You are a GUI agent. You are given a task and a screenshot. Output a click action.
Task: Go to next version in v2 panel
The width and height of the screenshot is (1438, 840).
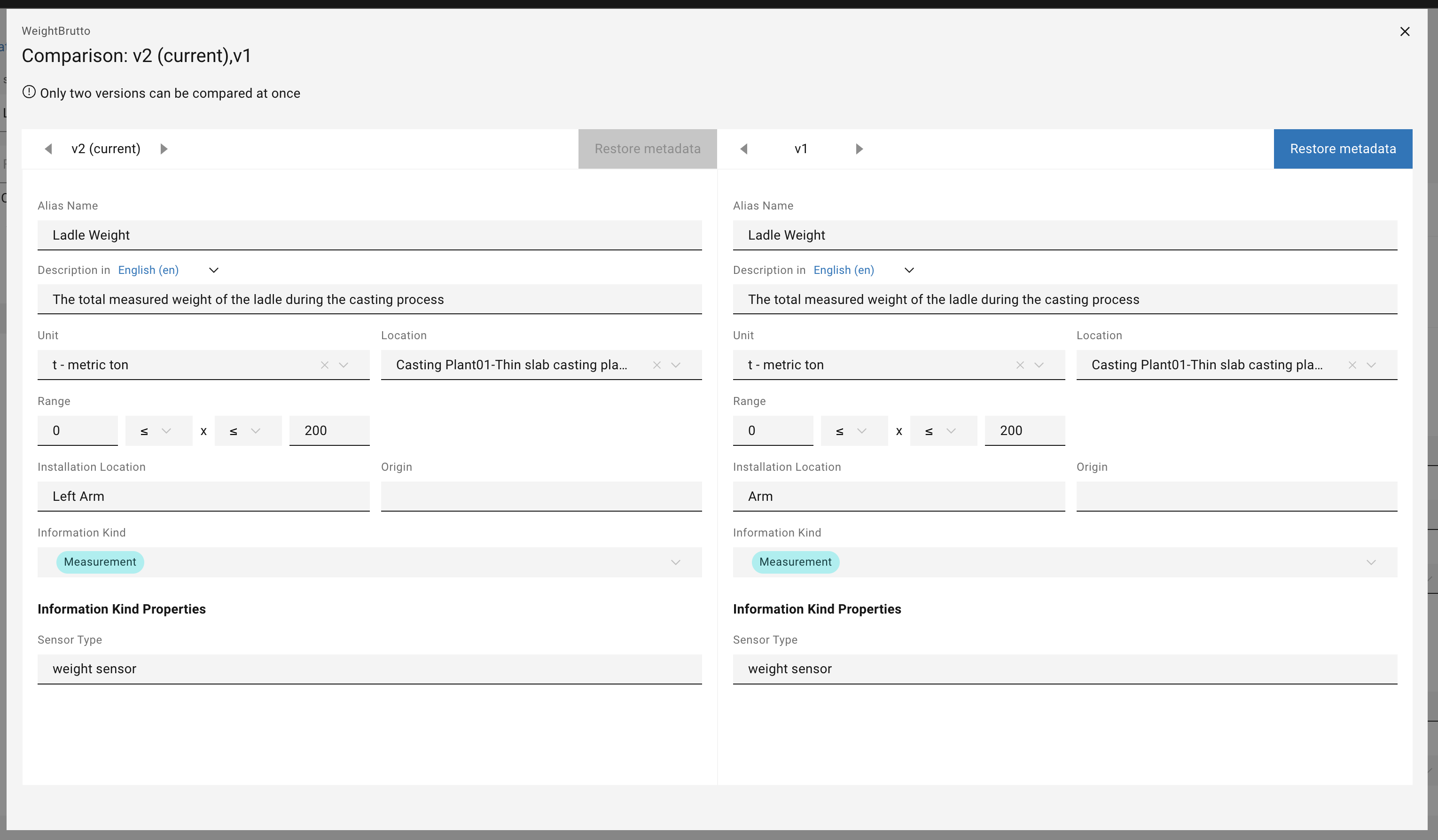164,149
